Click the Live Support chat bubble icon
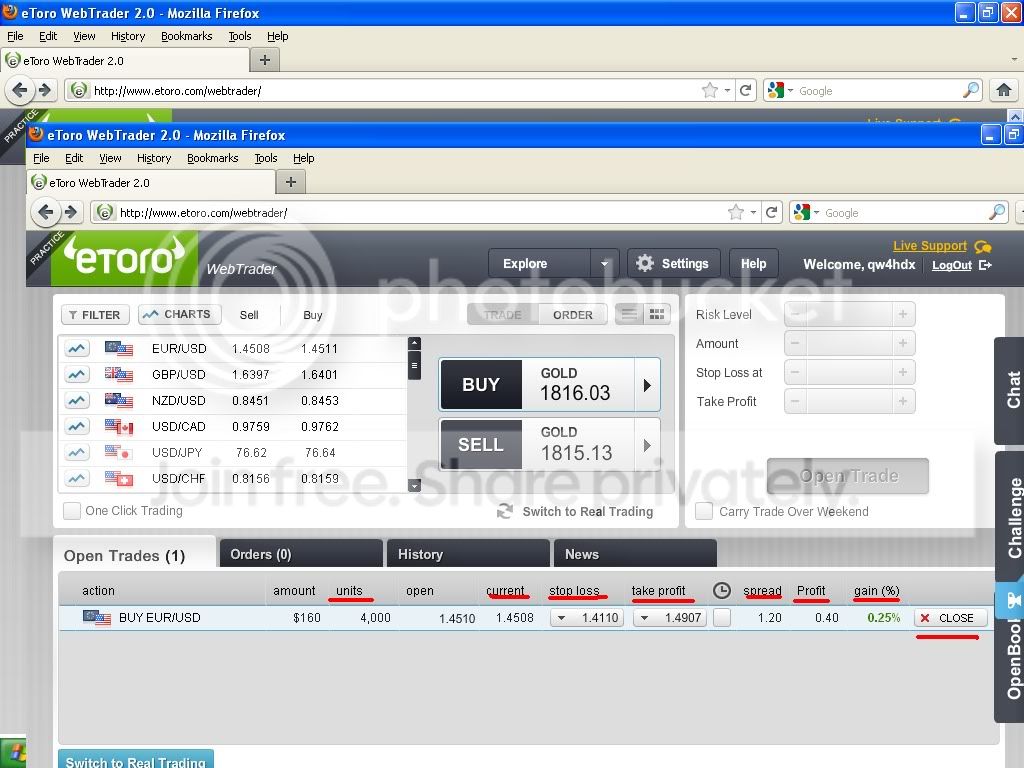This screenshot has width=1024, height=768. point(983,247)
